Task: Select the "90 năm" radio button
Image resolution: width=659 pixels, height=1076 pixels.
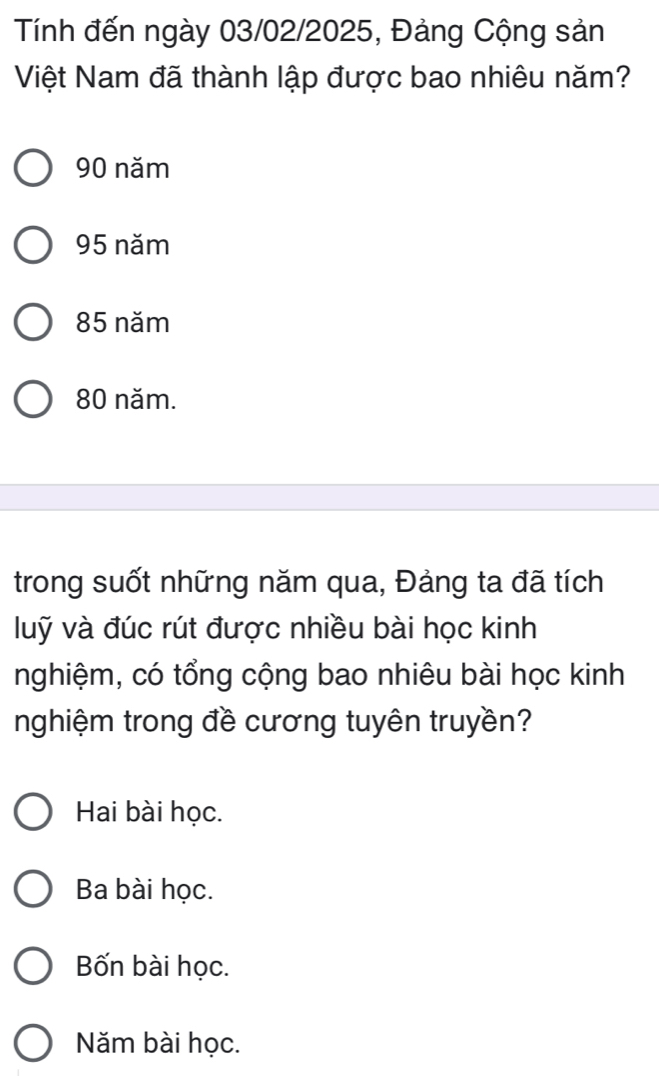Action: [36, 169]
